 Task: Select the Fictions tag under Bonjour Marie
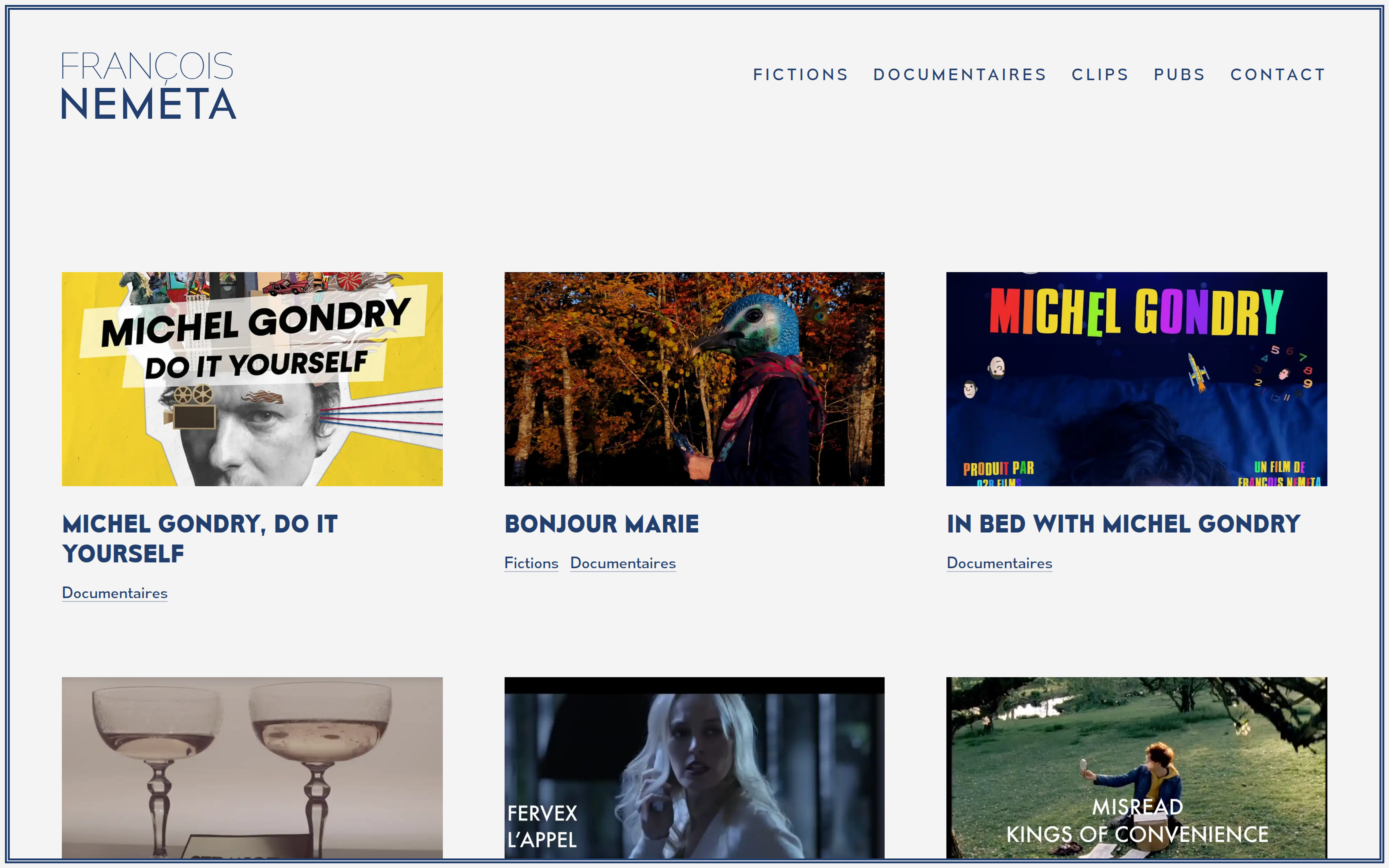click(531, 563)
